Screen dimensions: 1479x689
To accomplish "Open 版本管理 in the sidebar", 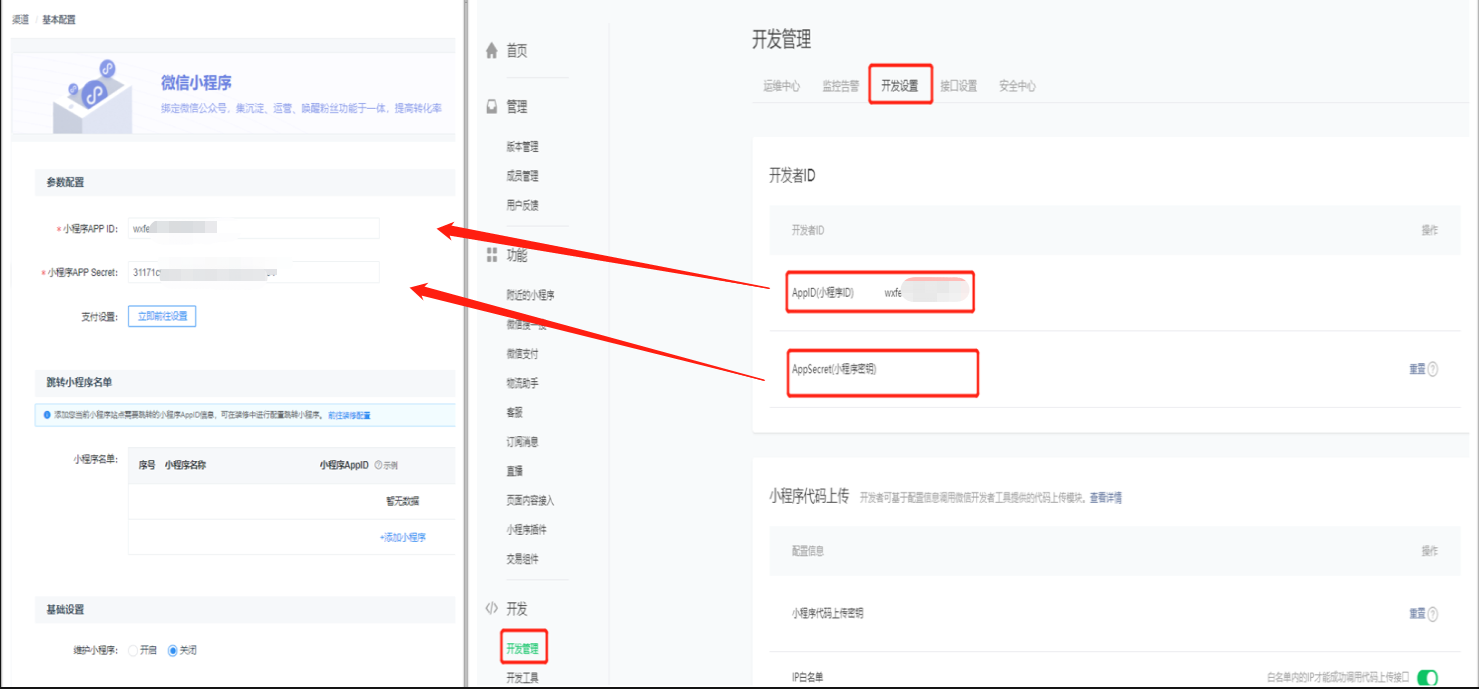I will tap(522, 147).
